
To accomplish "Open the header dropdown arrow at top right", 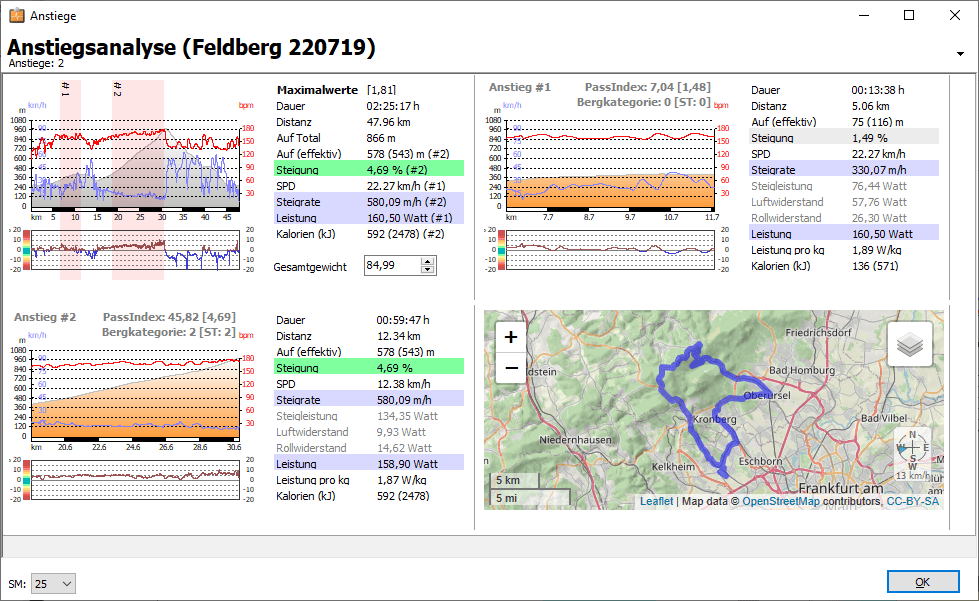I will coord(960,54).
